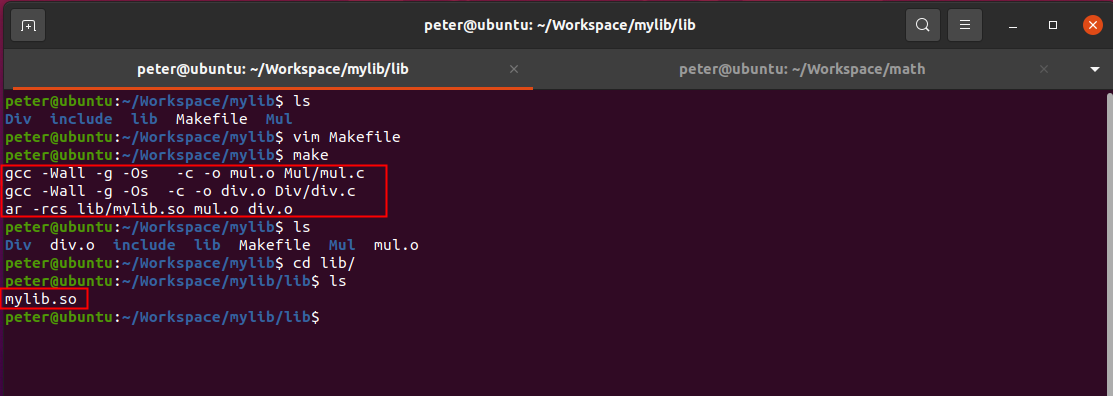
Task: Close the Workspace/math terminal tab
Action: [1044, 70]
